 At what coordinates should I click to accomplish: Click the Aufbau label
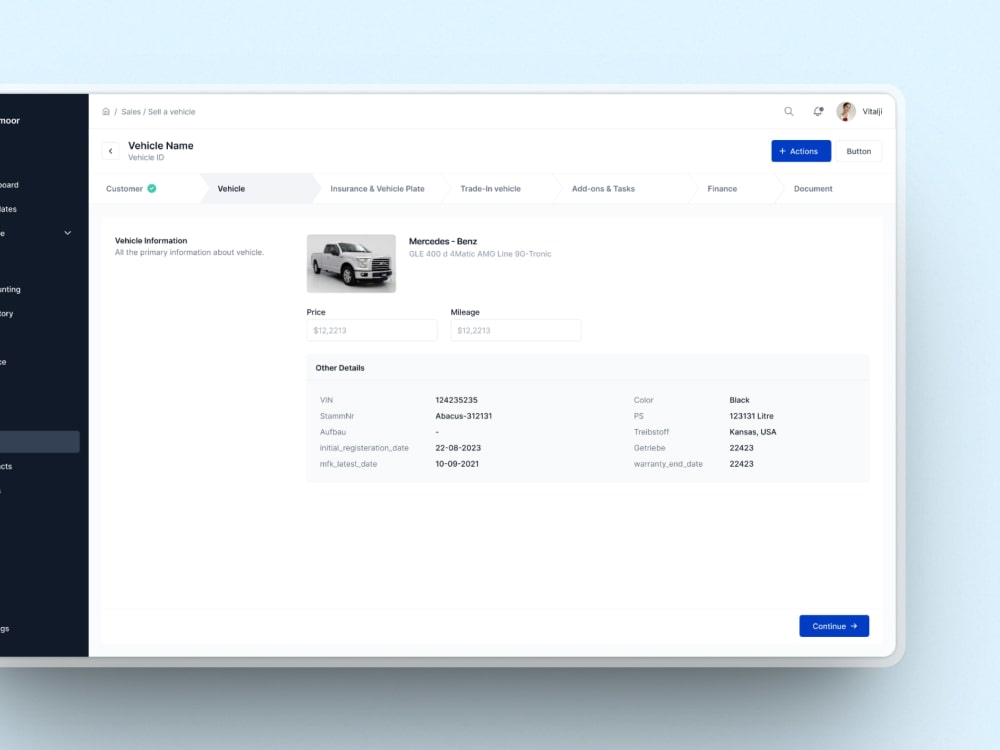[333, 432]
